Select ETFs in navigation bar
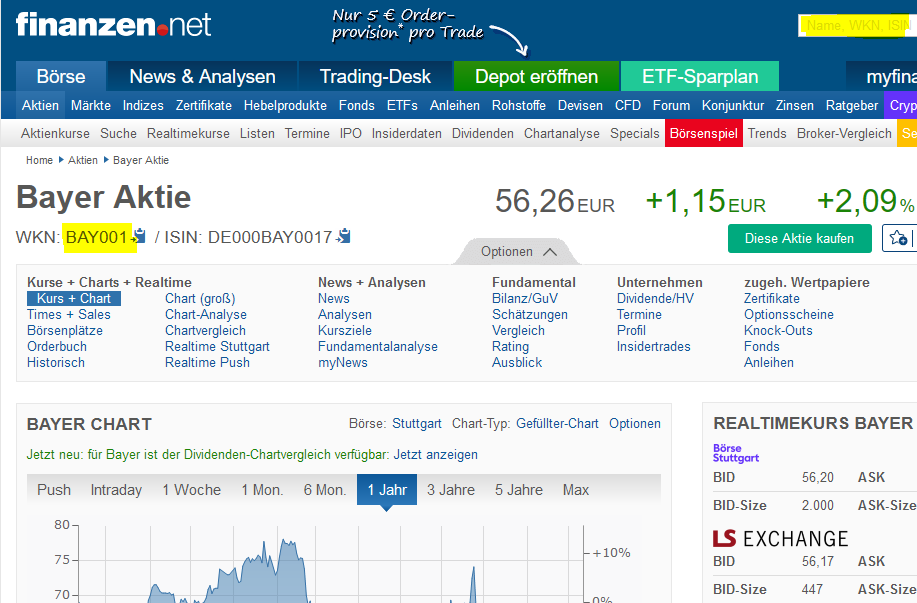The image size is (917, 603). (x=402, y=105)
